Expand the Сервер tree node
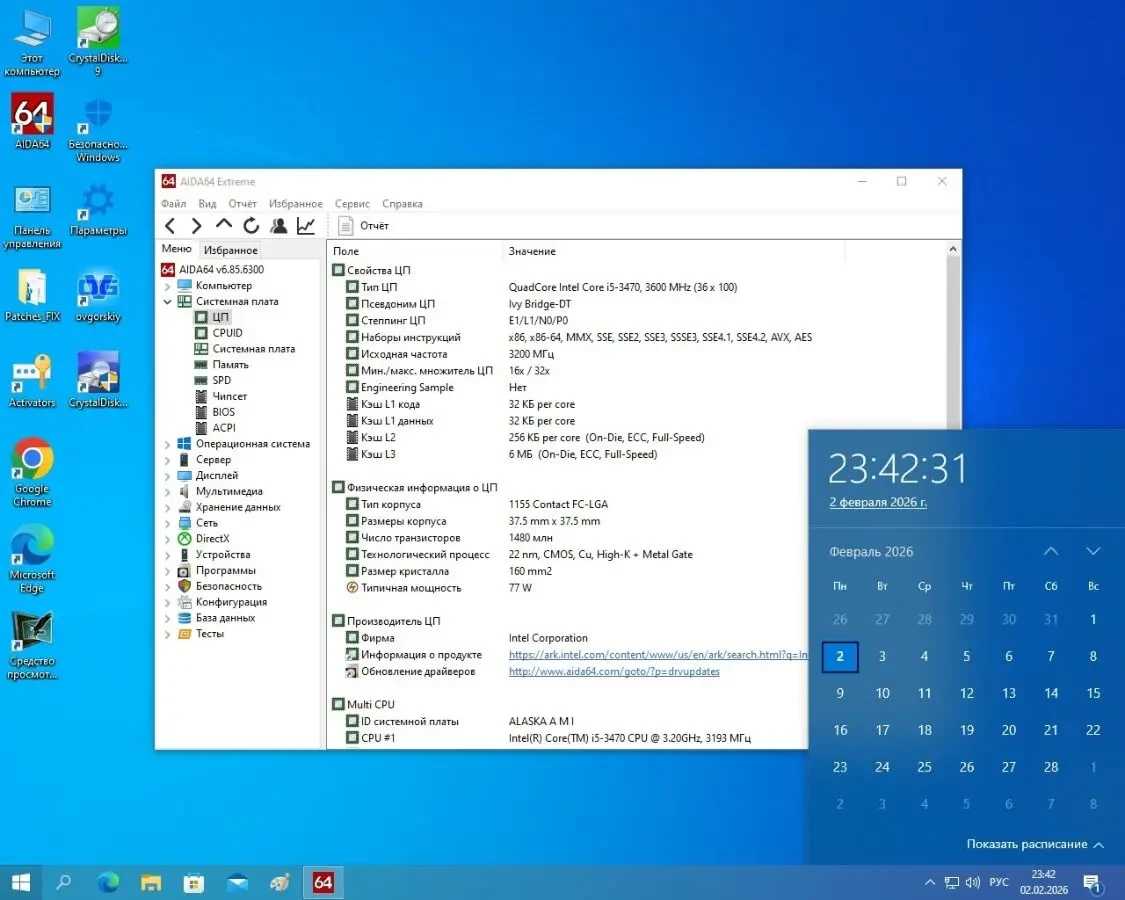This screenshot has width=1125, height=900. click(167, 460)
